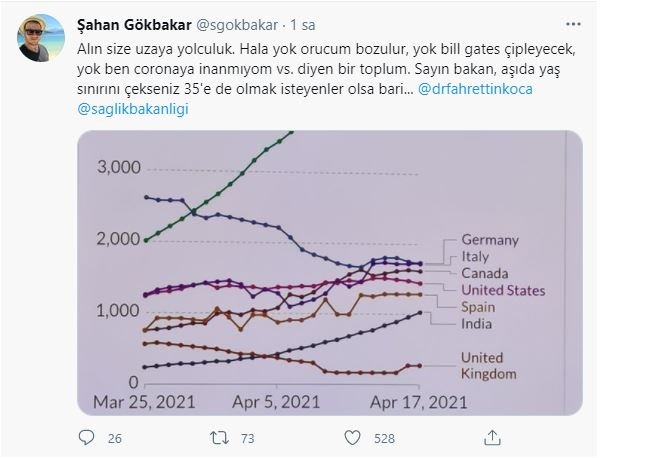Click the '1 sa' tweet timestamp
Image resolution: width=652 pixels, height=458 pixels.
click(x=303, y=25)
